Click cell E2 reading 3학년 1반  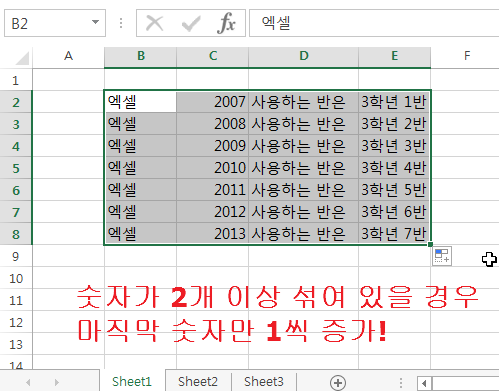tap(395, 102)
